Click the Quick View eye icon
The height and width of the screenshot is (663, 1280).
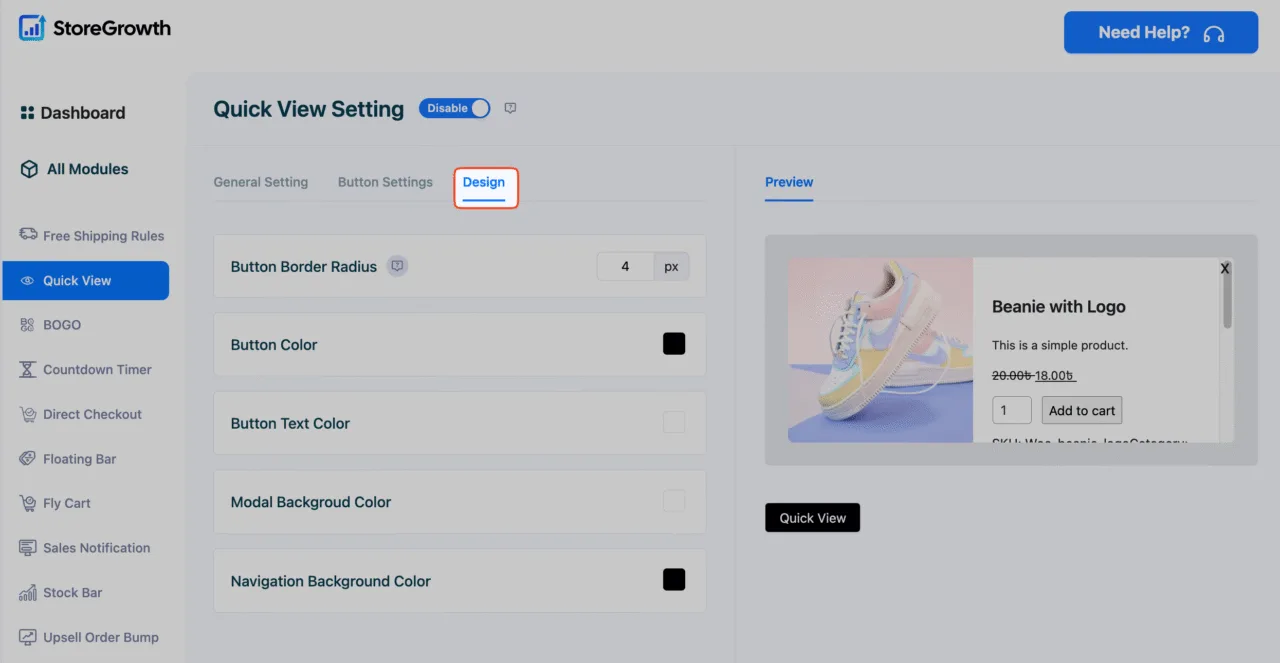[28, 281]
